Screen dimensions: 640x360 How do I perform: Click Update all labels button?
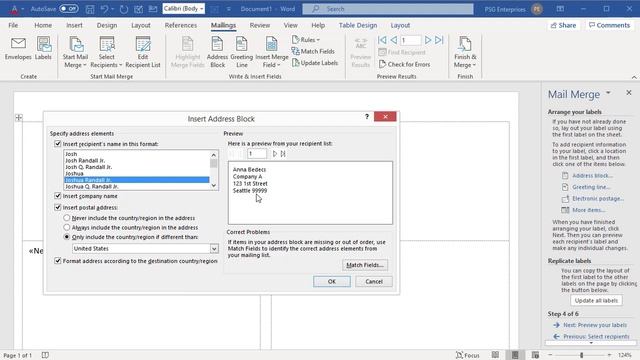click(596, 300)
